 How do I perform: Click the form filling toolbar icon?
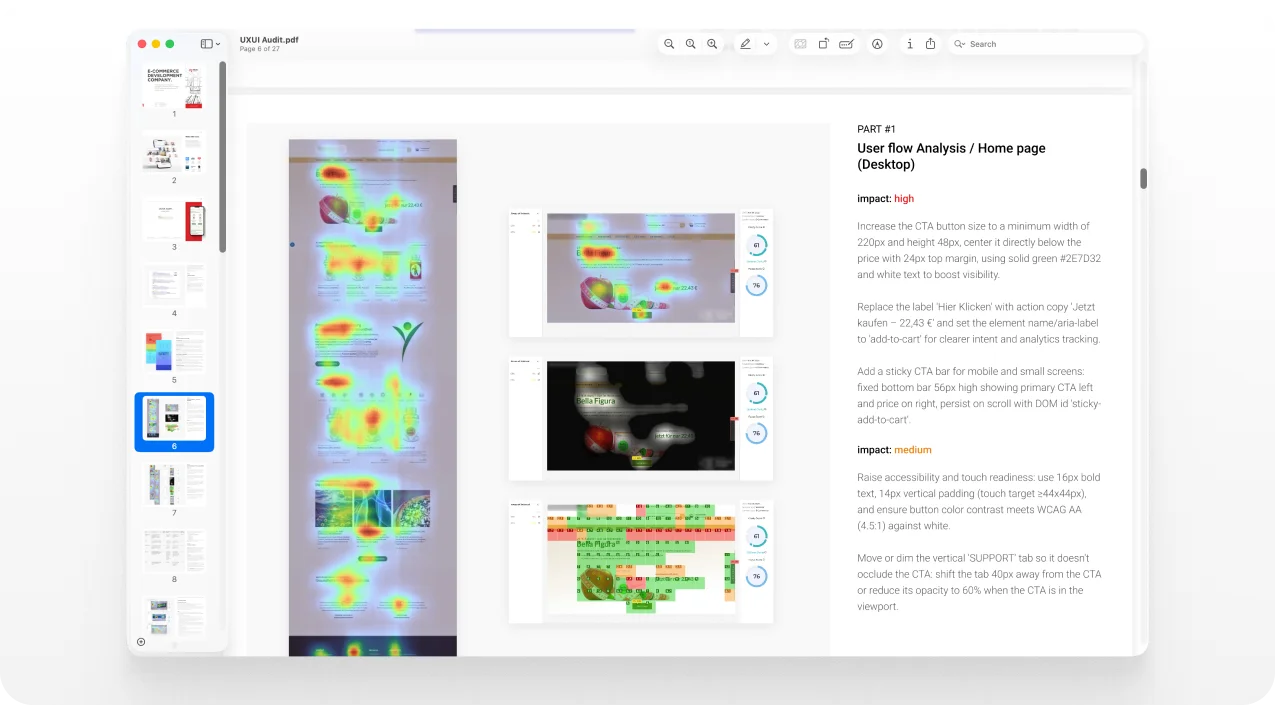(800, 44)
